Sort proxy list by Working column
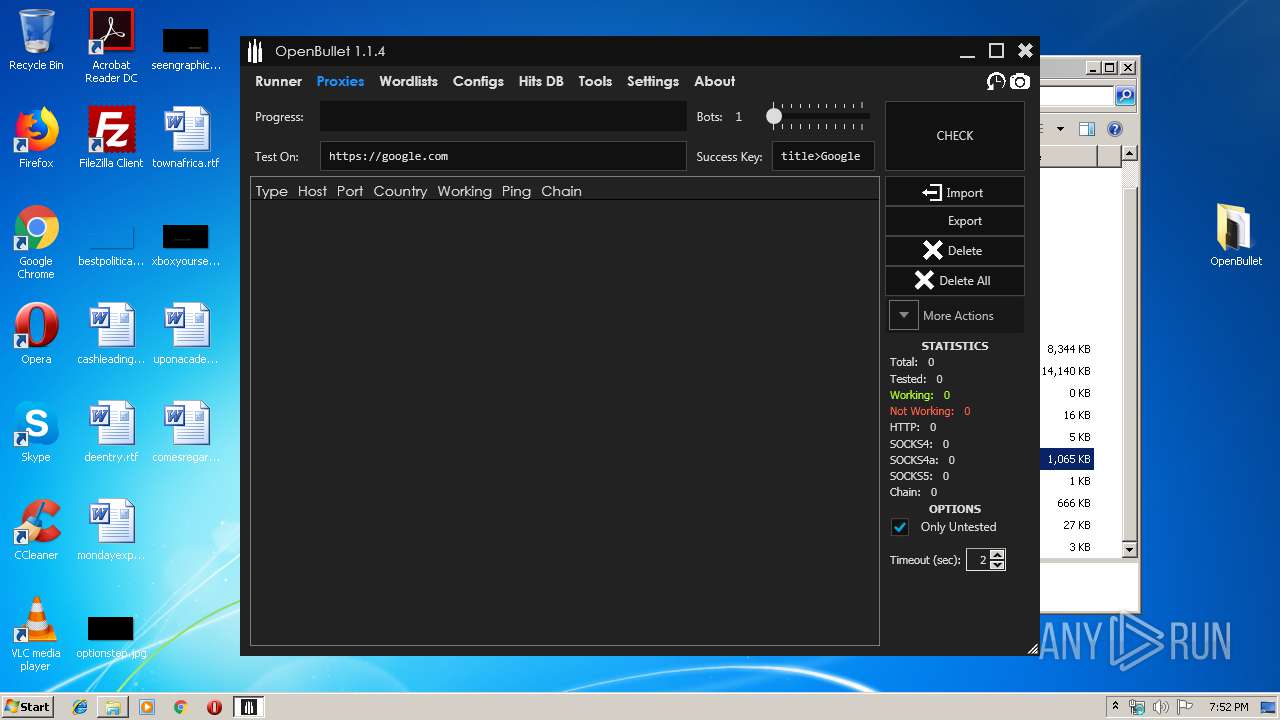Screen dimensions: 1280x720 click(464, 191)
